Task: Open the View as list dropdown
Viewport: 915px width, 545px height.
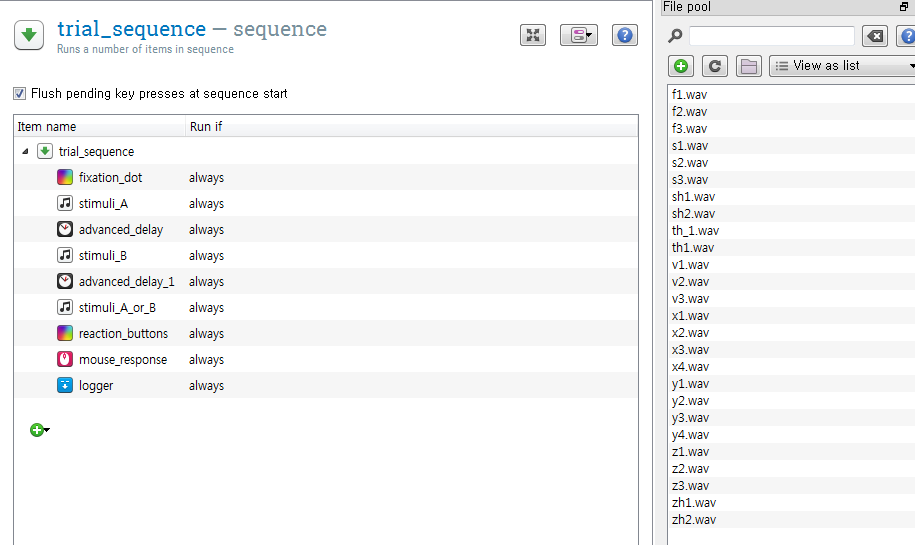Action: click(x=842, y=66)
